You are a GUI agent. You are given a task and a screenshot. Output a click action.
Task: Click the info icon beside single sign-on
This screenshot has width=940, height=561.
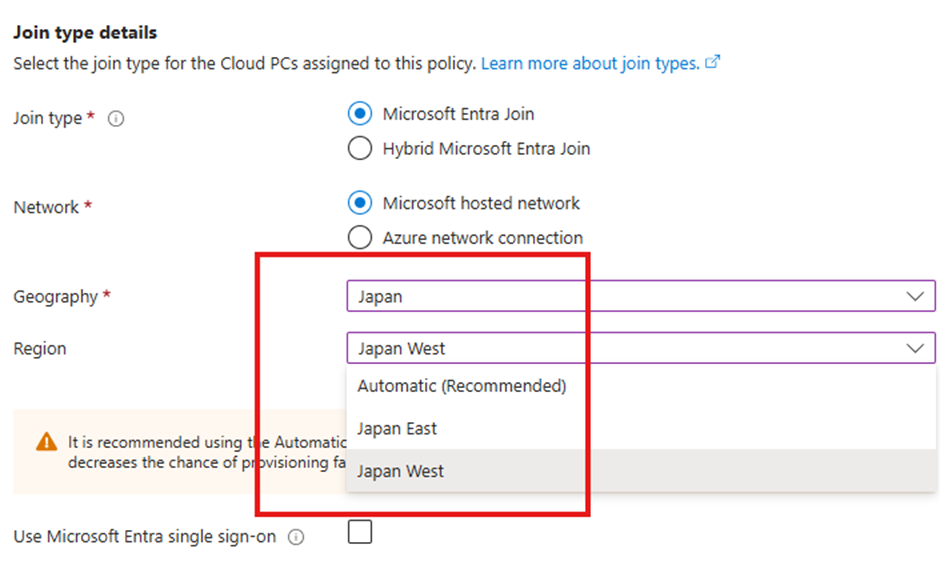coord(296,537)
